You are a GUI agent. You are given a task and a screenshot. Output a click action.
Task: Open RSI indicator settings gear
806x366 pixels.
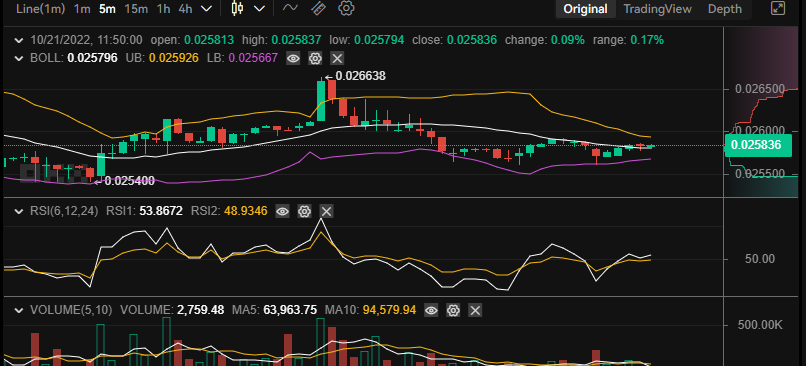pos(305,211)
